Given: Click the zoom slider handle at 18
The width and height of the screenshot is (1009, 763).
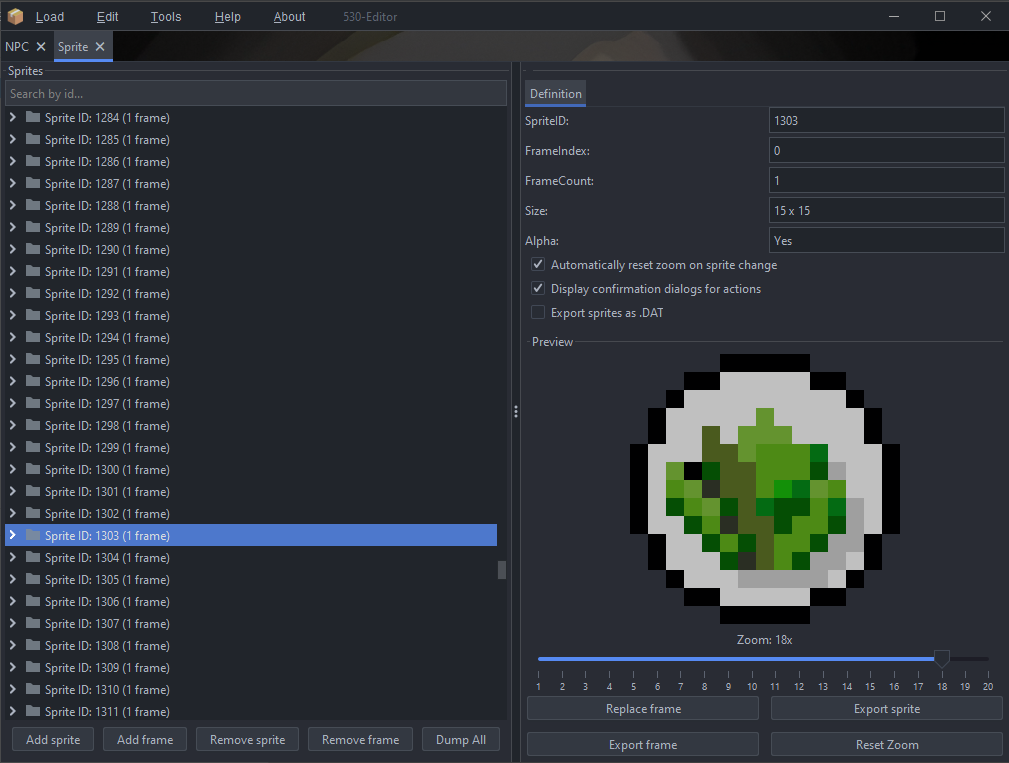Looking at the screenshot, I should 941,658.
